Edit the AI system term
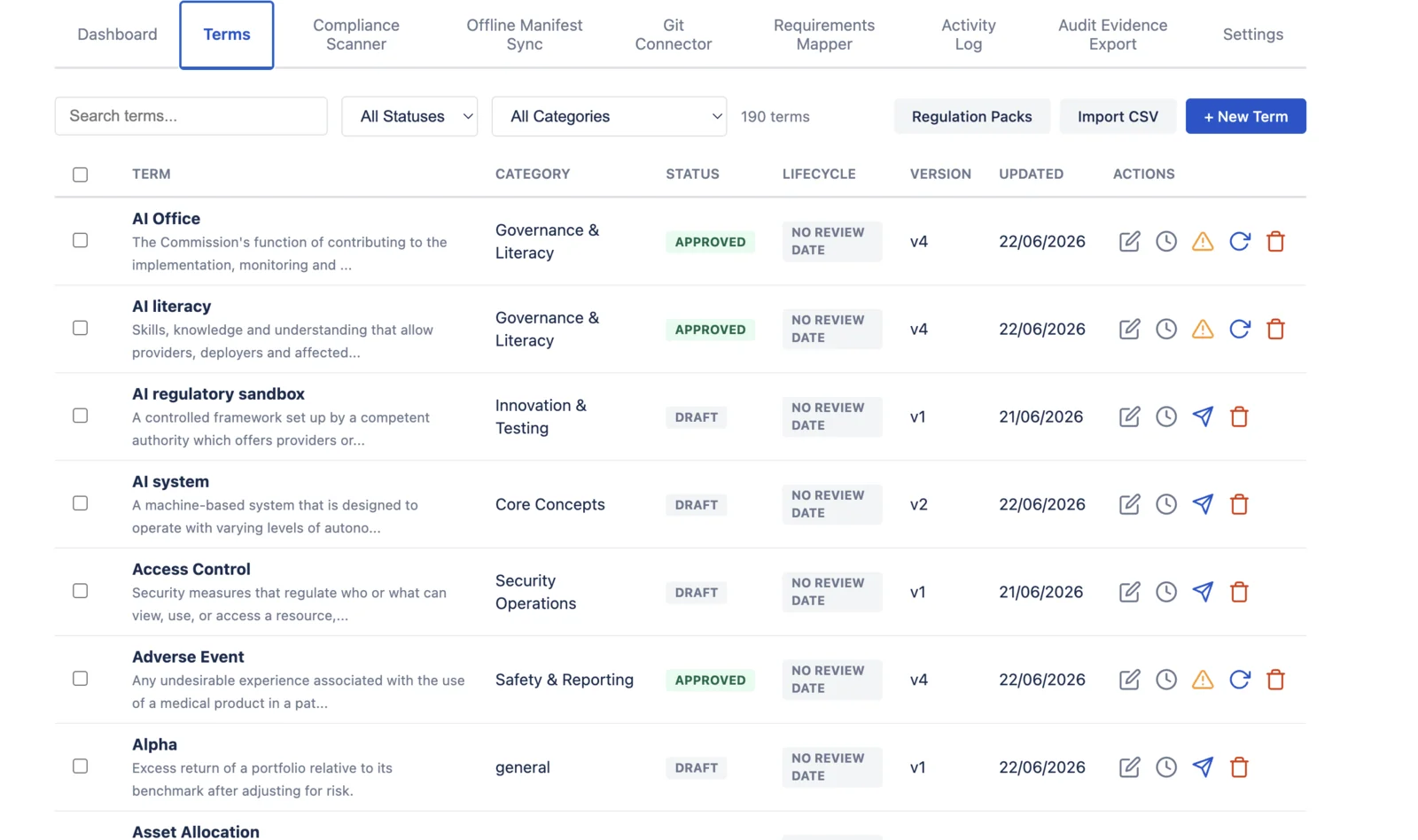1418x840 pixels. tap(1129, 504)
